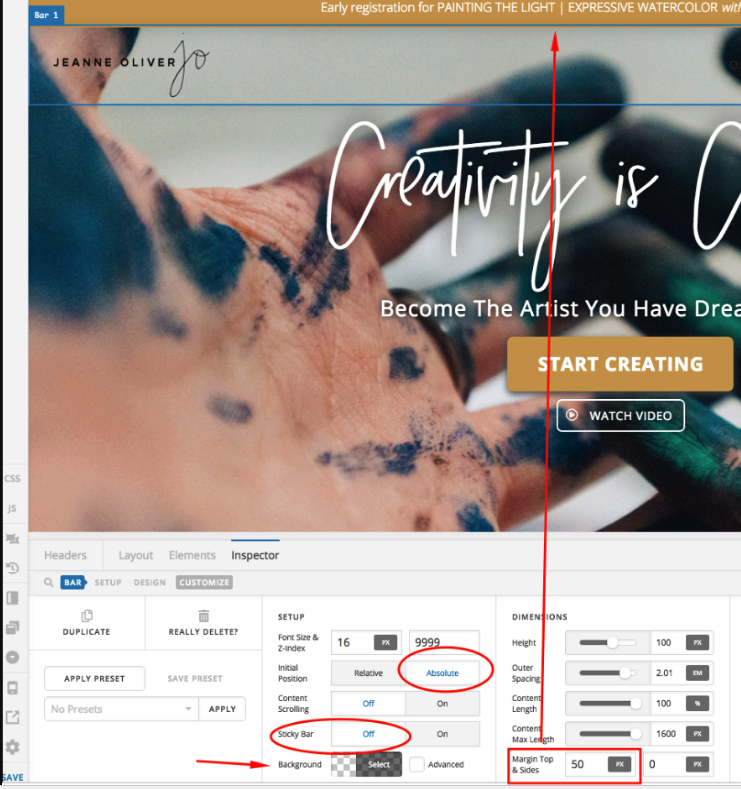Screen dimensions: 741x789
Task: Switch to the Elements tab
Action: point(192,555)
